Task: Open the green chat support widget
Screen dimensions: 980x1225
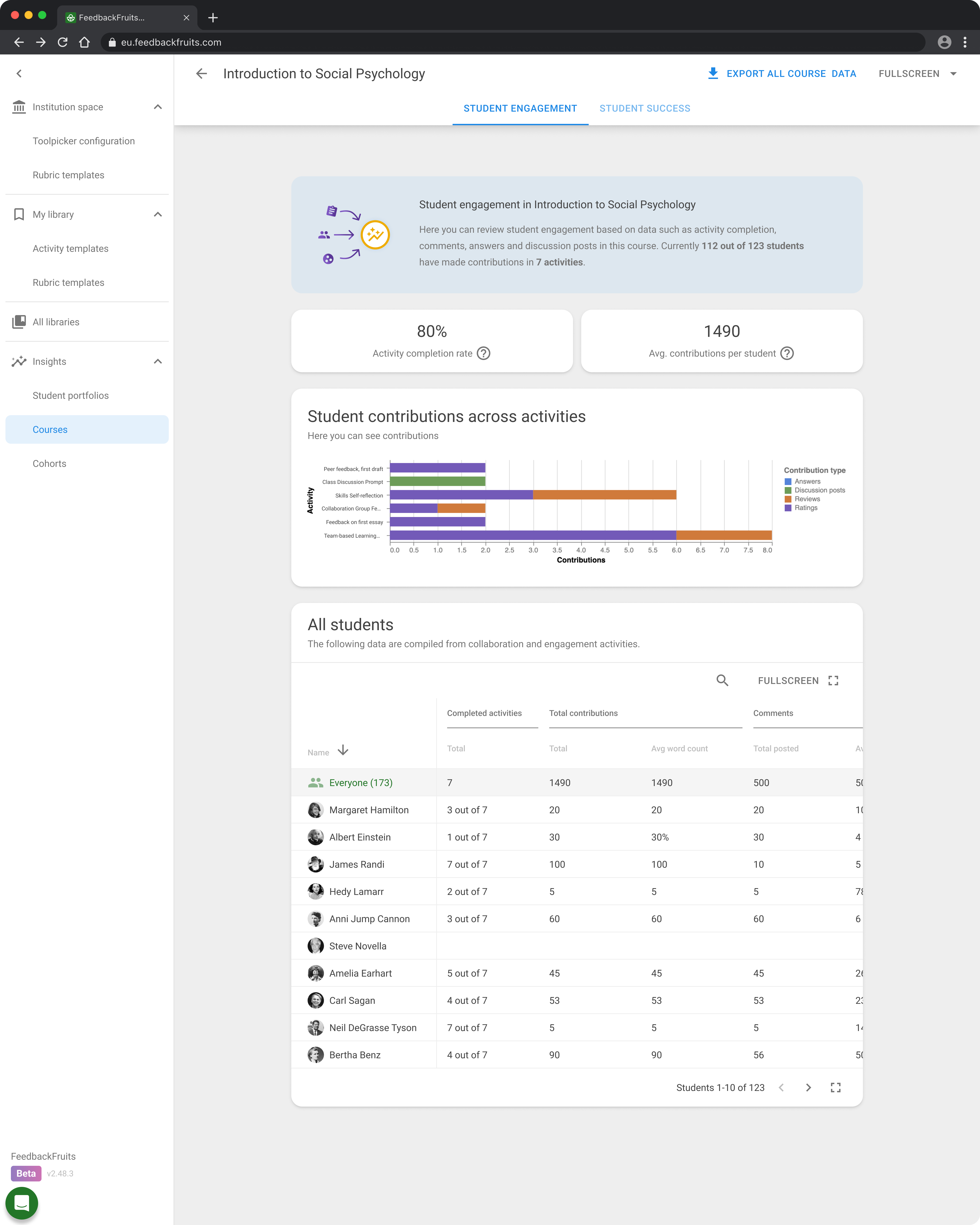Action: pos(22,1203)
